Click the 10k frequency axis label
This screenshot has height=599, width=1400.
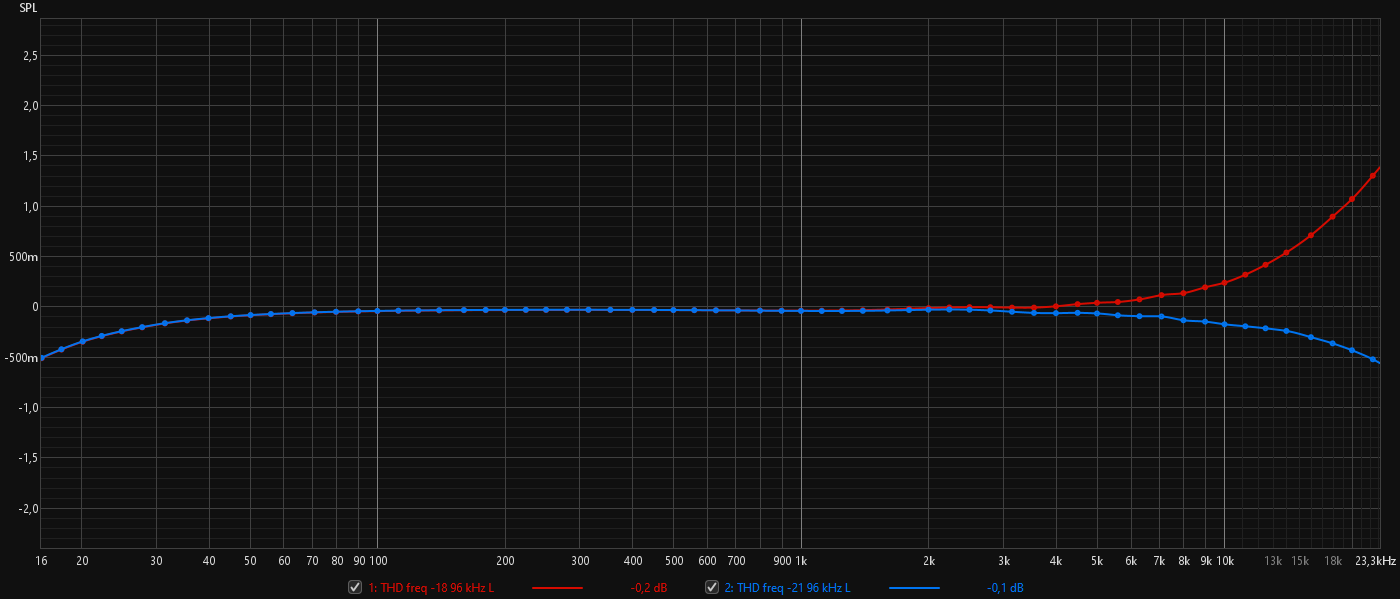pos(1224,561)
